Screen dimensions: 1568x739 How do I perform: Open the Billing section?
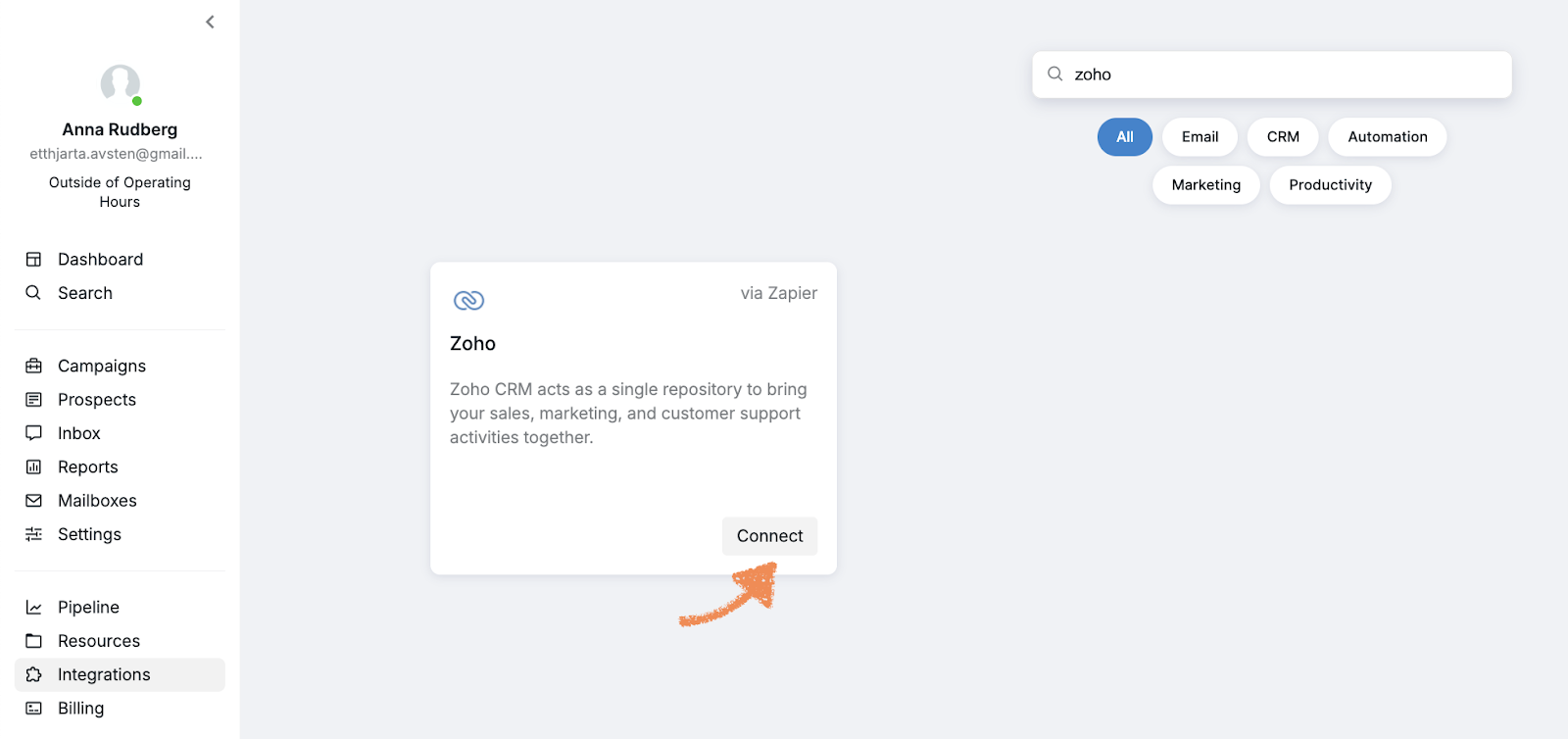click(x=80, y=709)
